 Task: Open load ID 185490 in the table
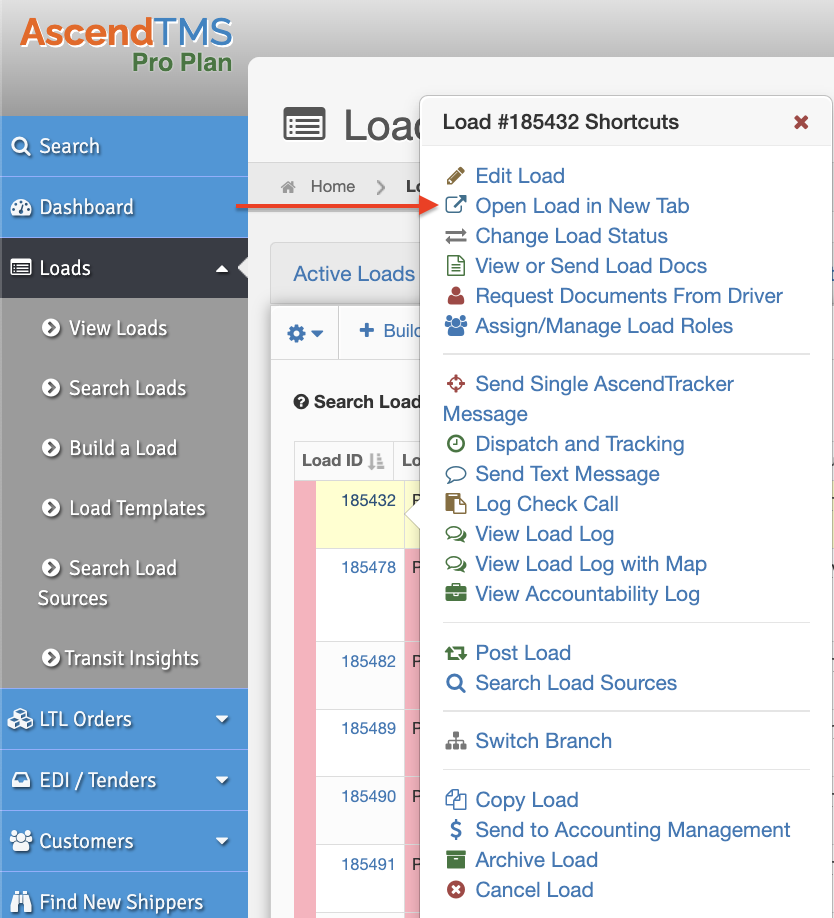click(369, 796)
